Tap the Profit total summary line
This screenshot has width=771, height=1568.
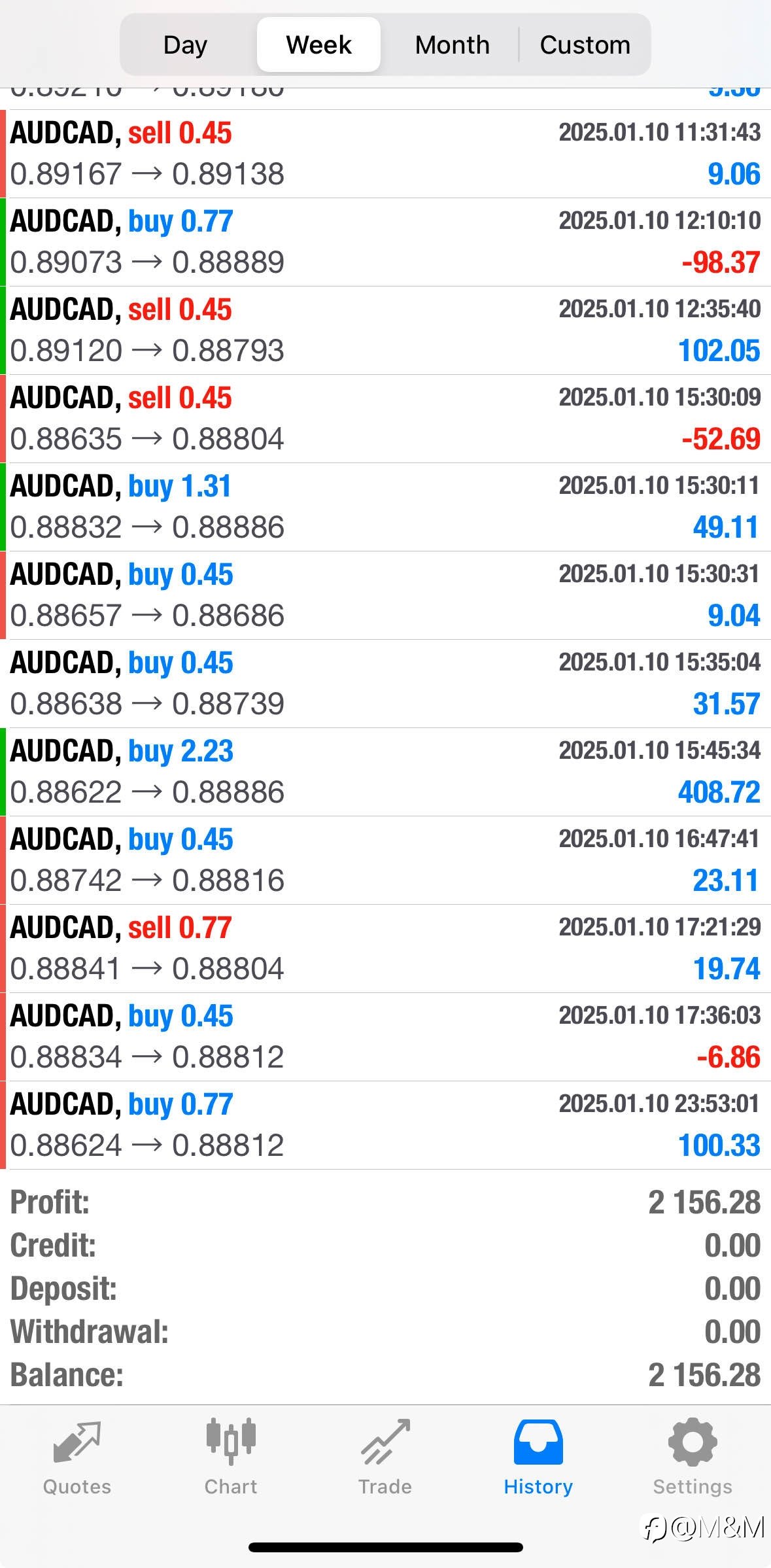point(385,1202)
